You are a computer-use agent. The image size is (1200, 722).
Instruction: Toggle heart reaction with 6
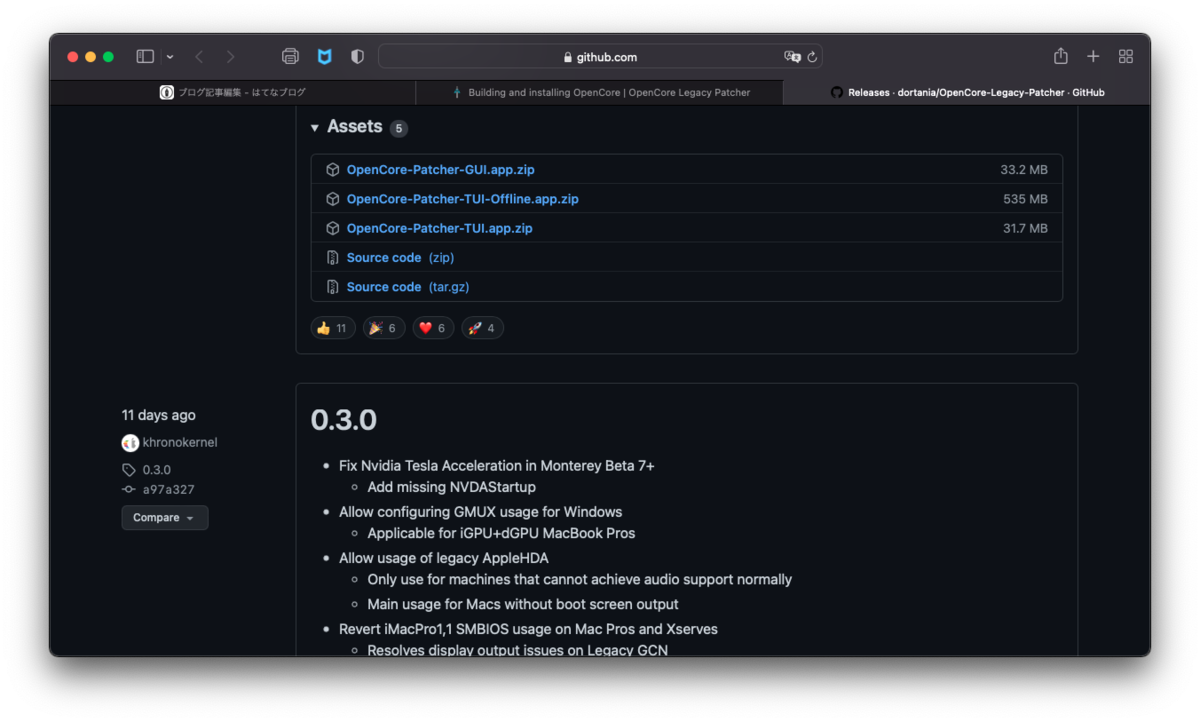click(x=433, y=328)
